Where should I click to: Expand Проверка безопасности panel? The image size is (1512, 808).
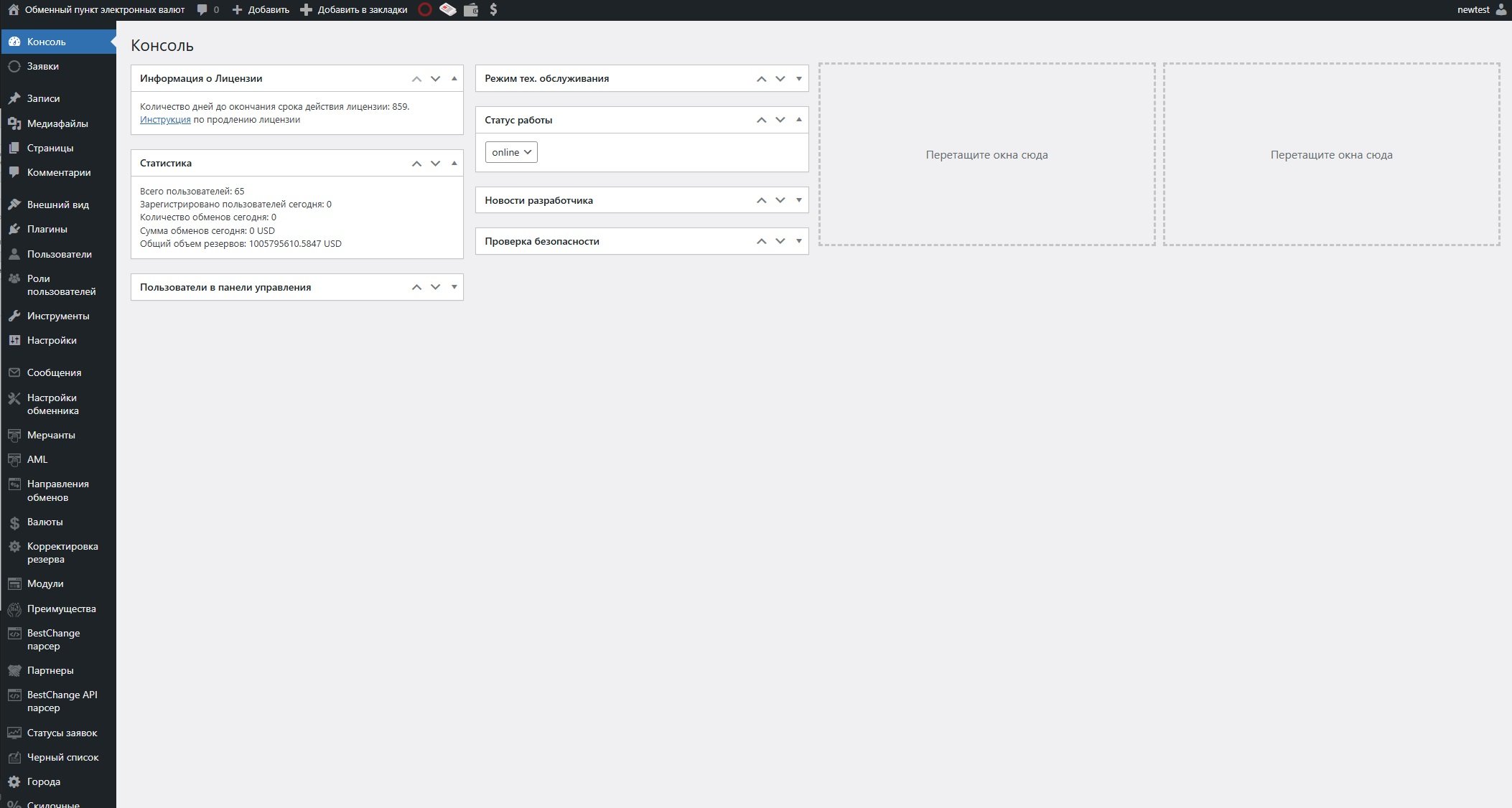(798, 241)
